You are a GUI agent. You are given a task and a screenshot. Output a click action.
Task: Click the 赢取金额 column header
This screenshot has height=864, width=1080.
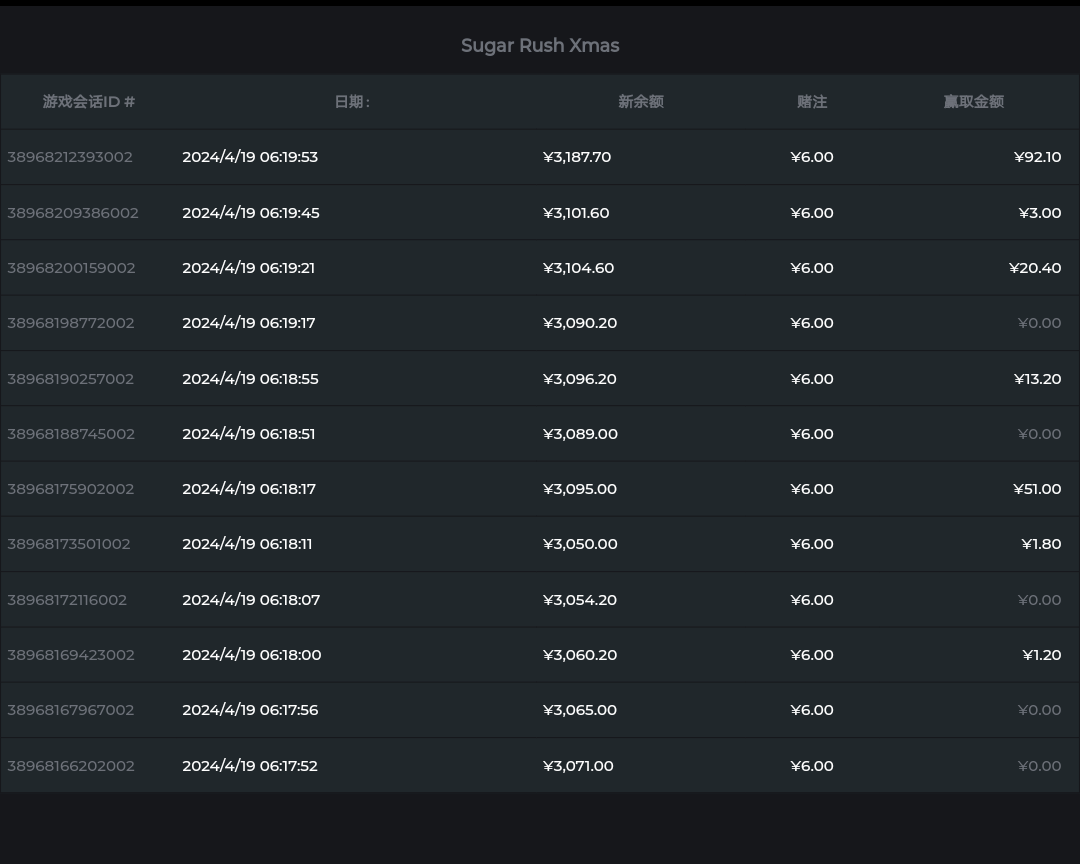pyautogui.click(x=973, y=102)
